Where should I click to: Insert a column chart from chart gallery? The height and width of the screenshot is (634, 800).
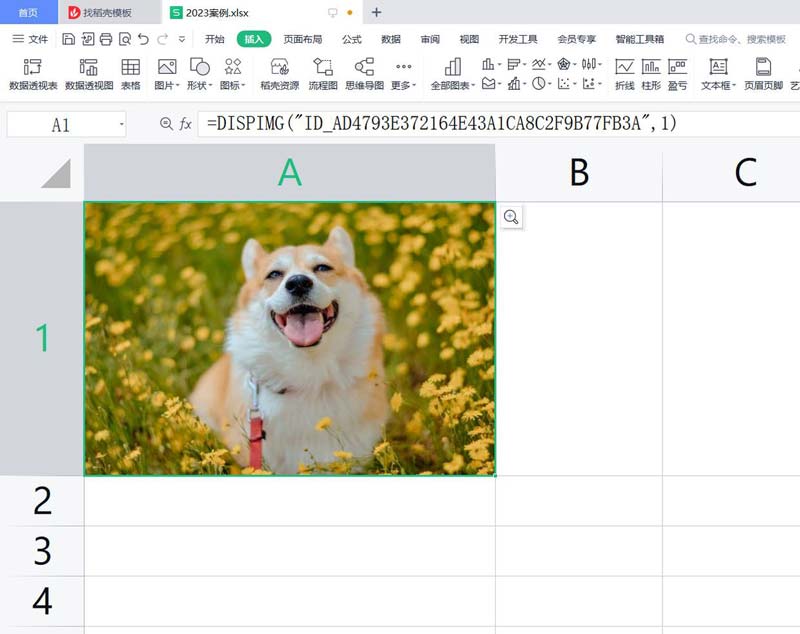tap(491, 64)
